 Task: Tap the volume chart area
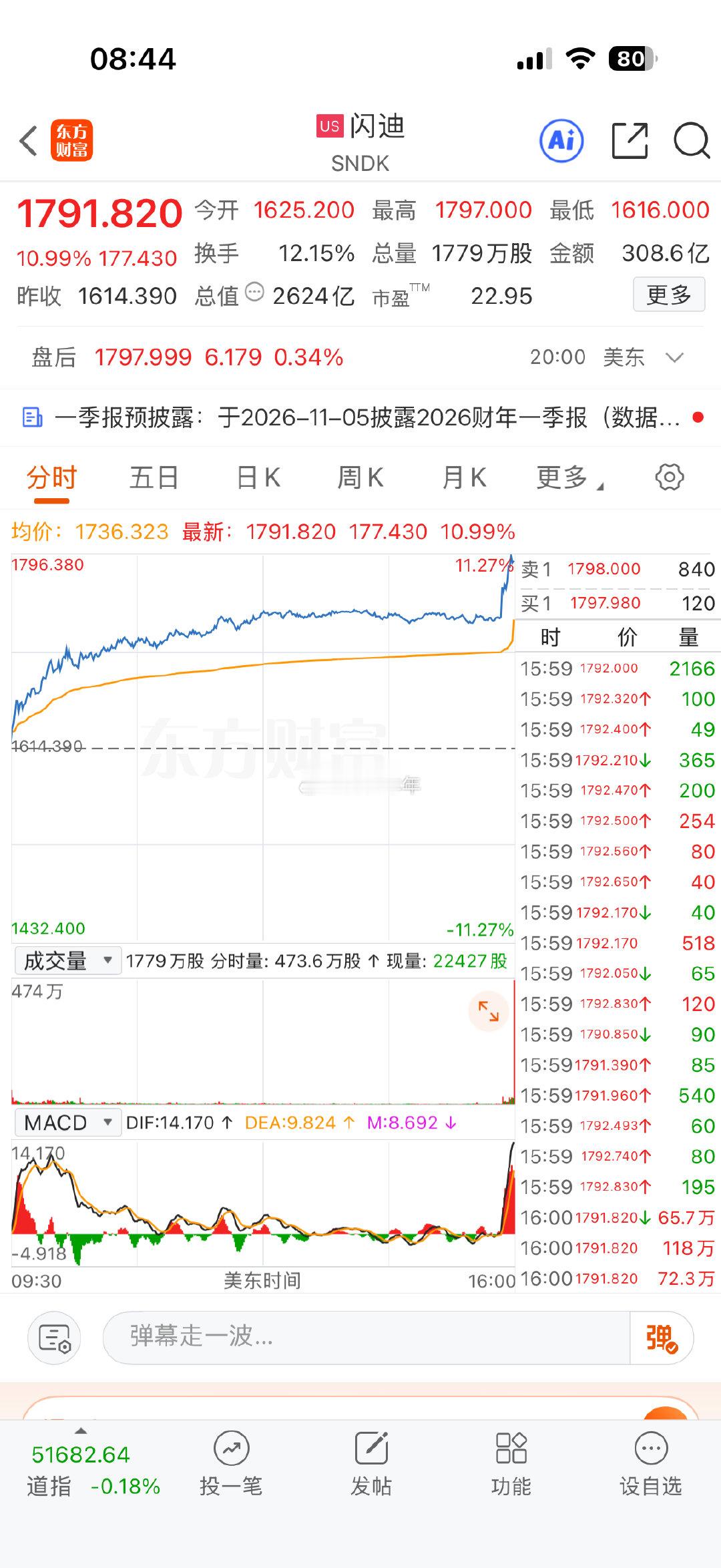tap(263, 1042)
